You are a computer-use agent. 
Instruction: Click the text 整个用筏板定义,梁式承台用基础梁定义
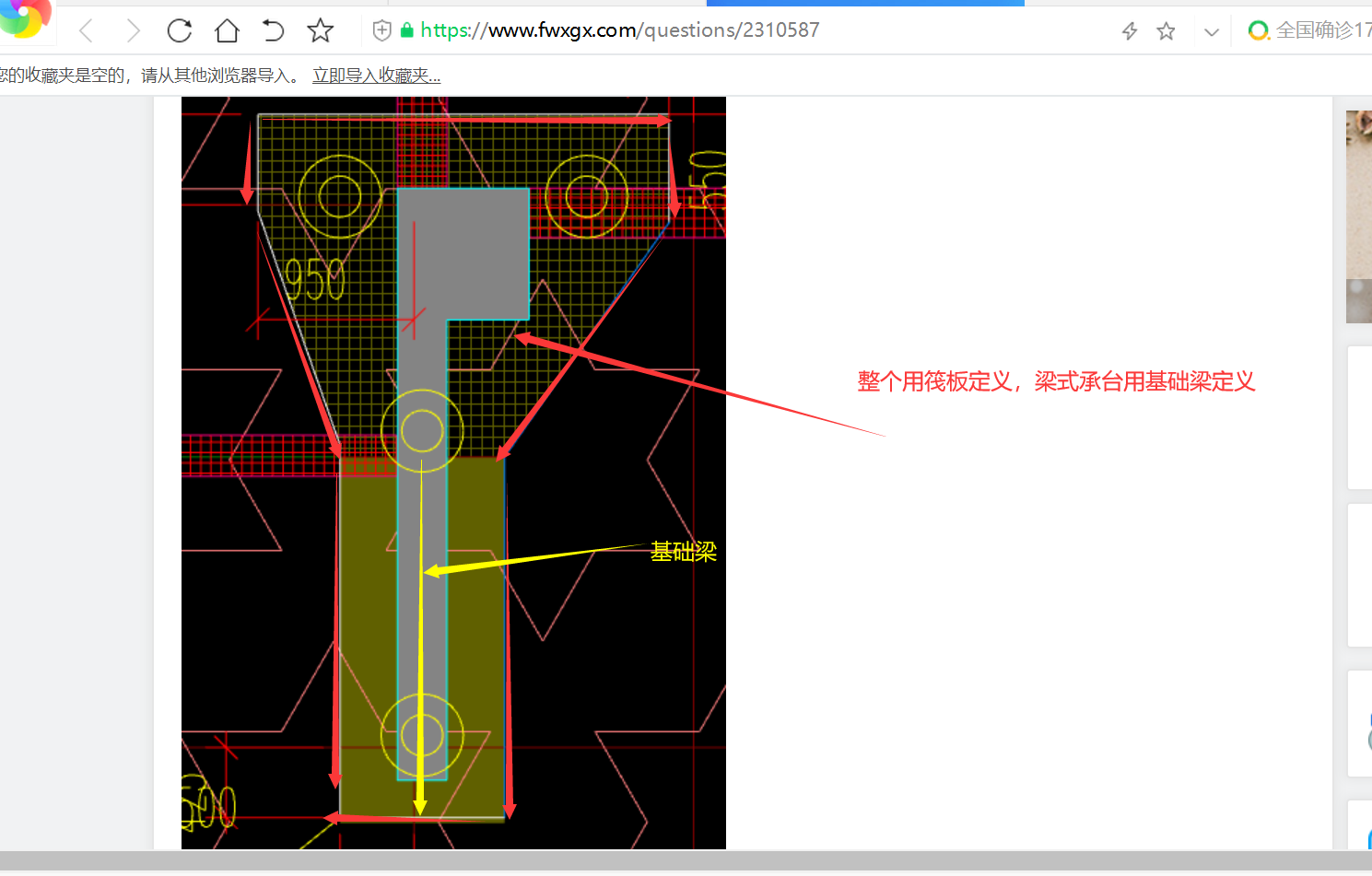click(x=1056, y=381)
